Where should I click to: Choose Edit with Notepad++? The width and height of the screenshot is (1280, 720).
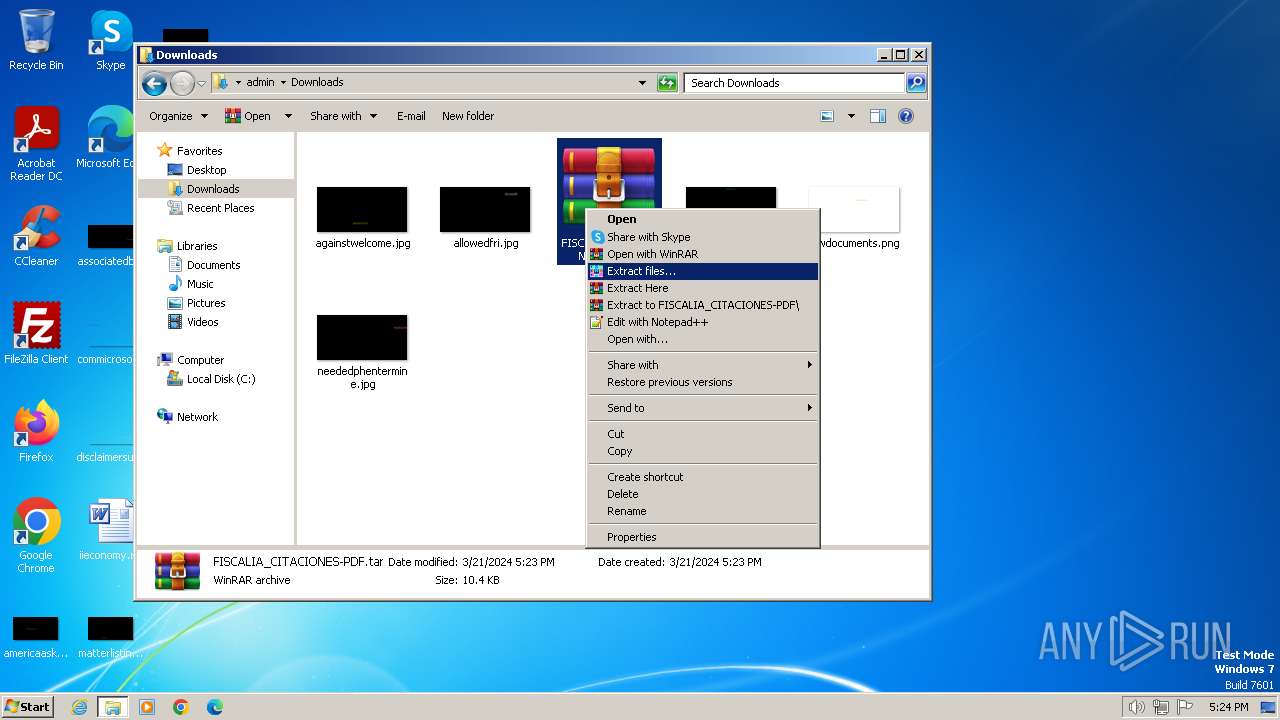coord(702,322)
